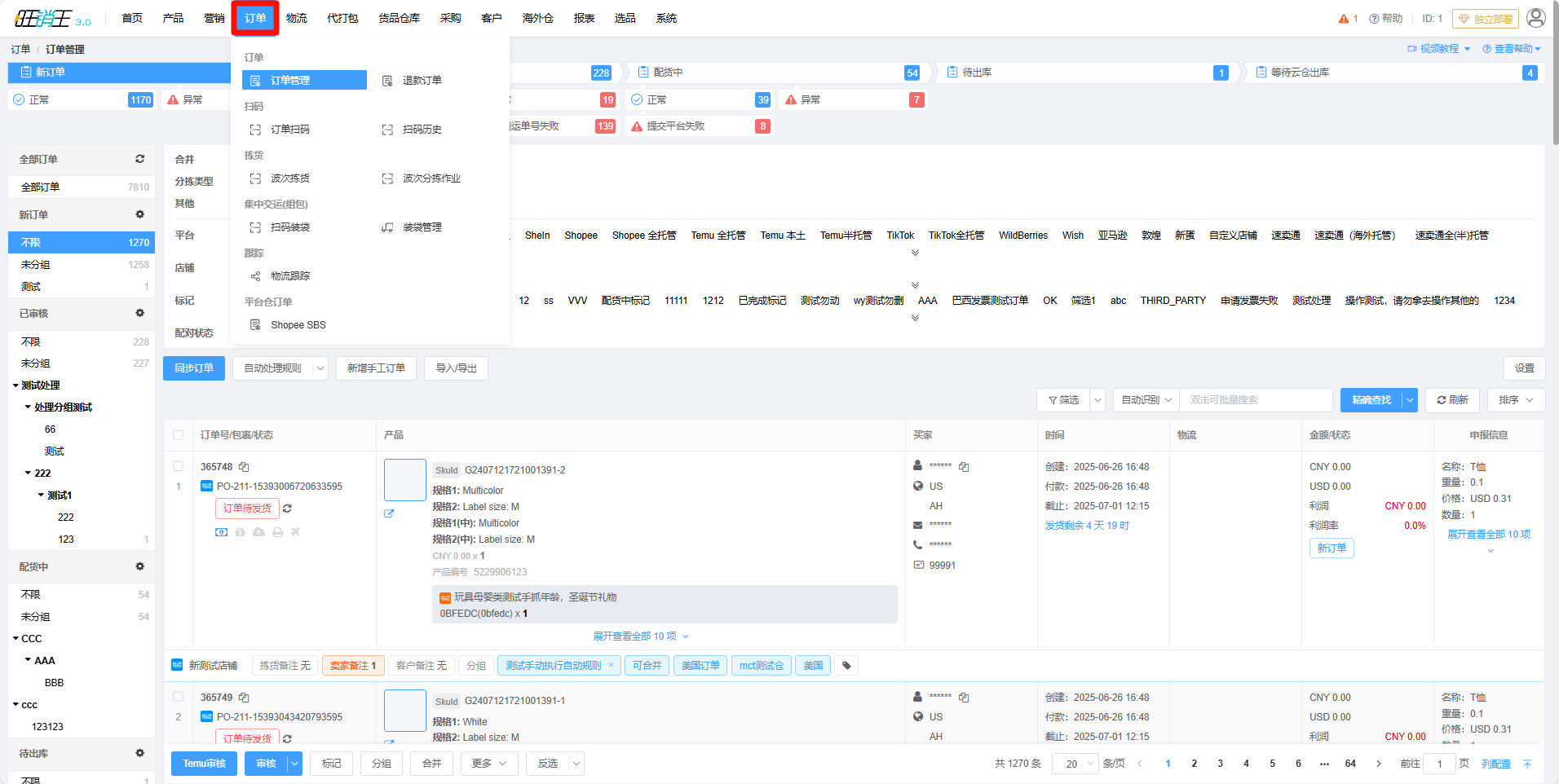
Task: Open the 审核 split-button arrow
Action: tap(294, 764)
